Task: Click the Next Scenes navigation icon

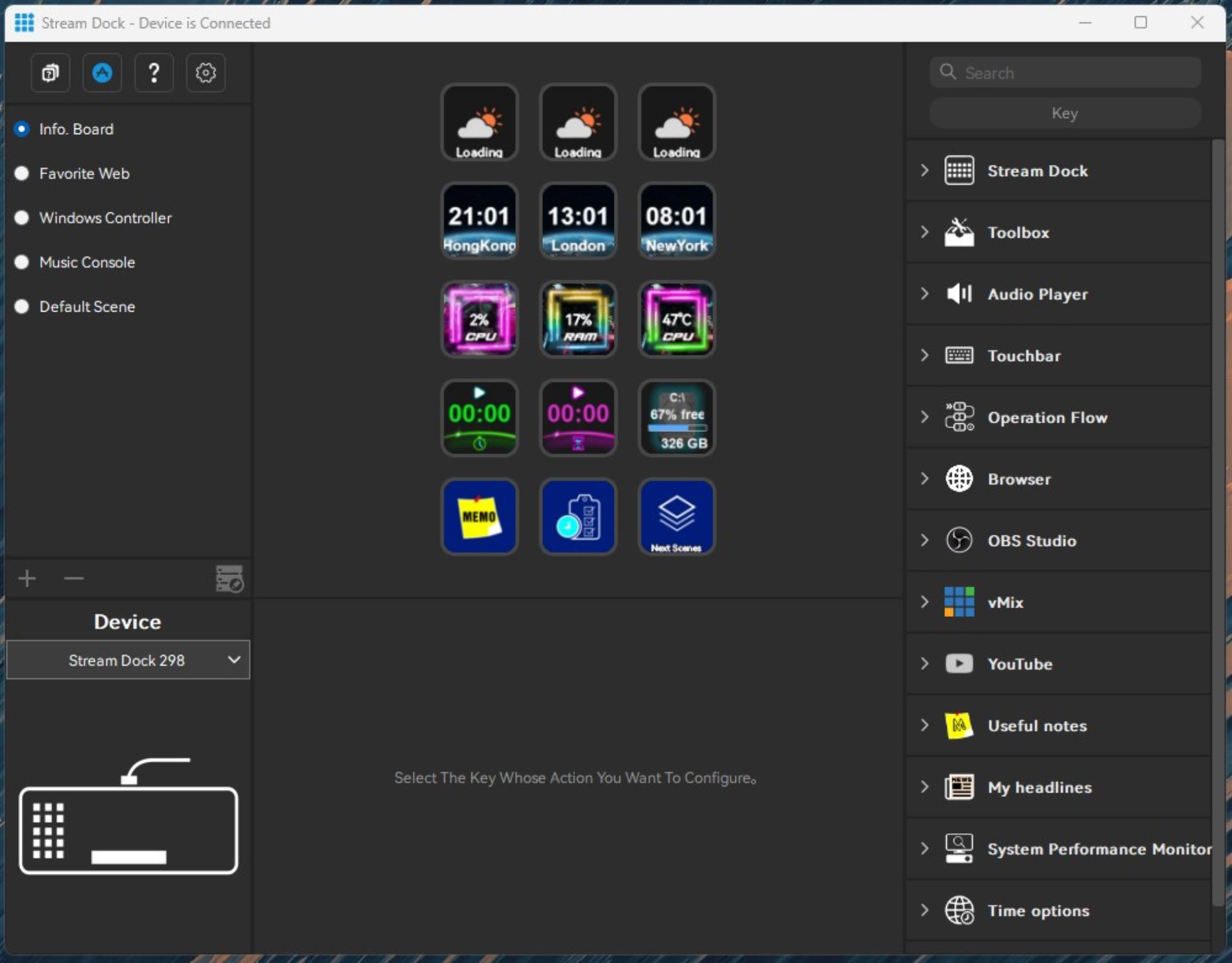Action: [676, 516]
